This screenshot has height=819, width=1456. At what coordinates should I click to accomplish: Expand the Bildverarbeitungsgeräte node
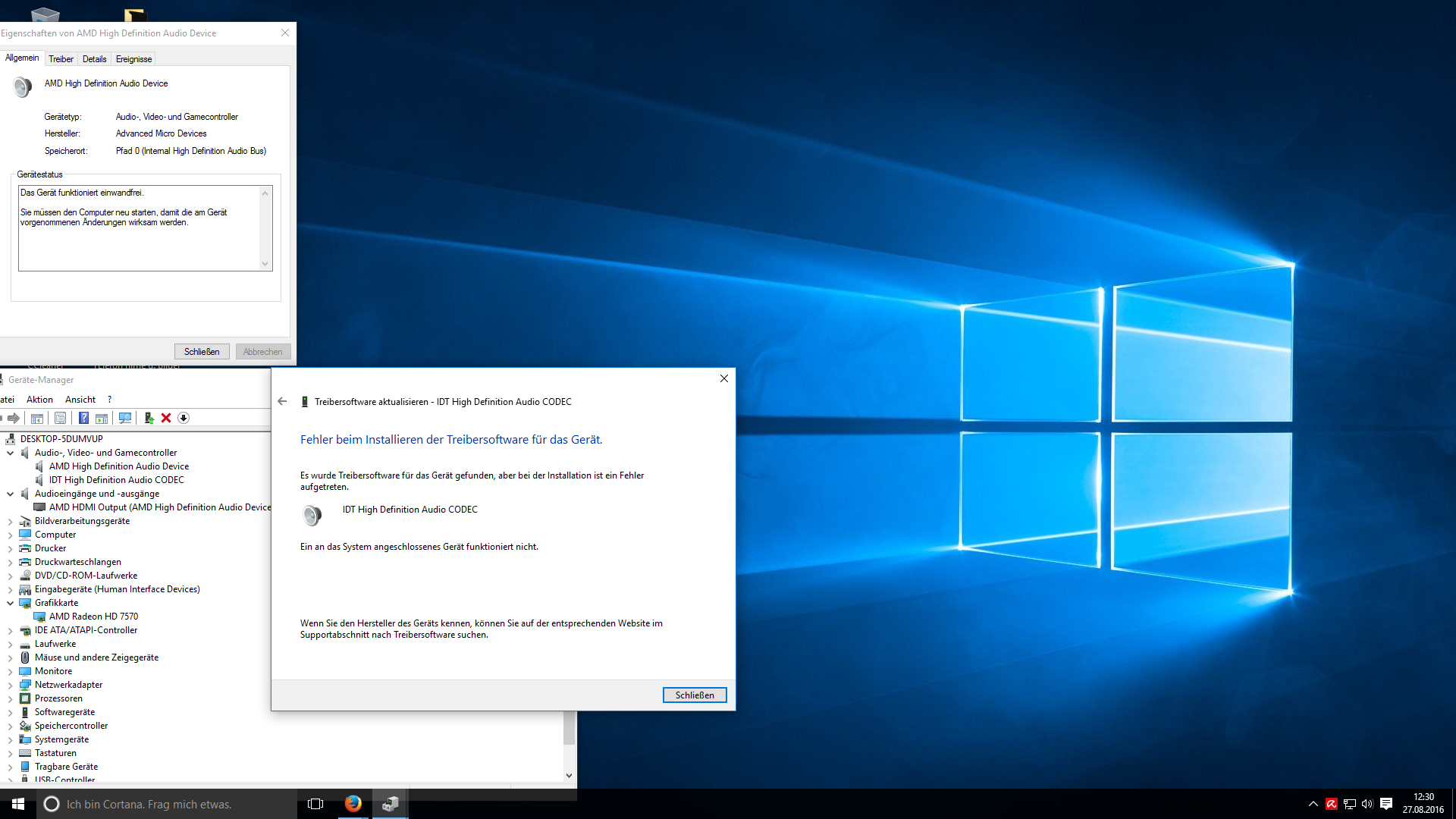(x=11, y=521)
